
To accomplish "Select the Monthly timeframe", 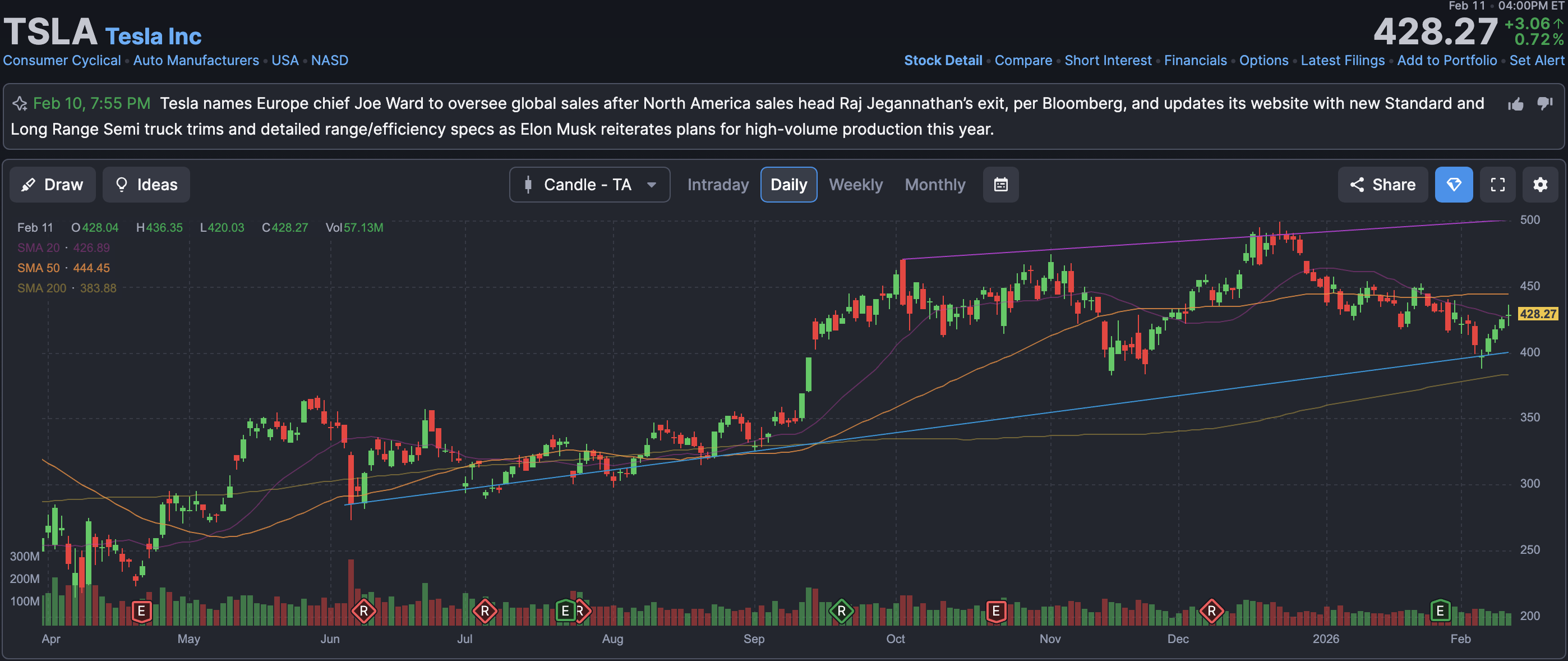I will pos(934,185).
